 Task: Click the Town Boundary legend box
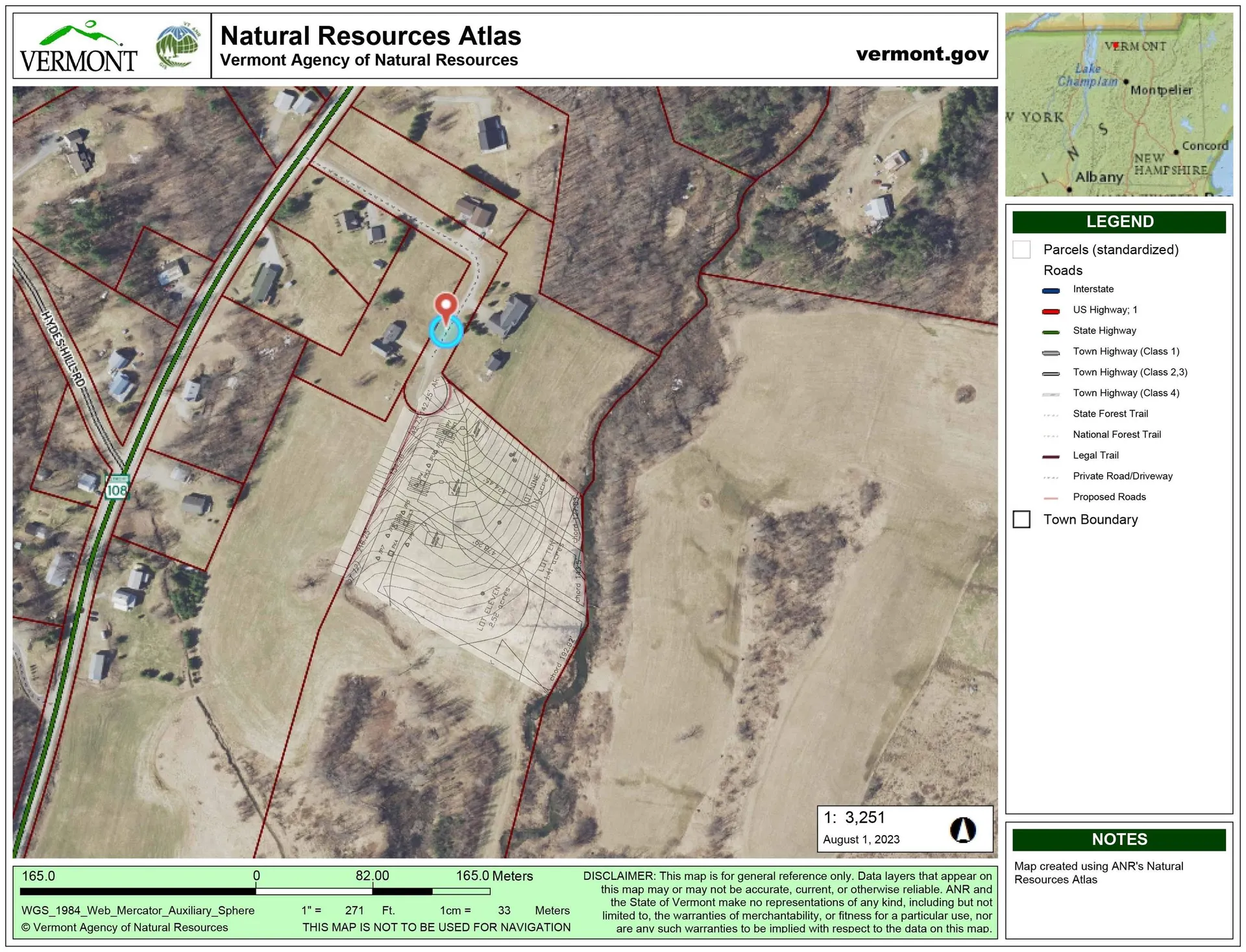[x=1021, y=520]
